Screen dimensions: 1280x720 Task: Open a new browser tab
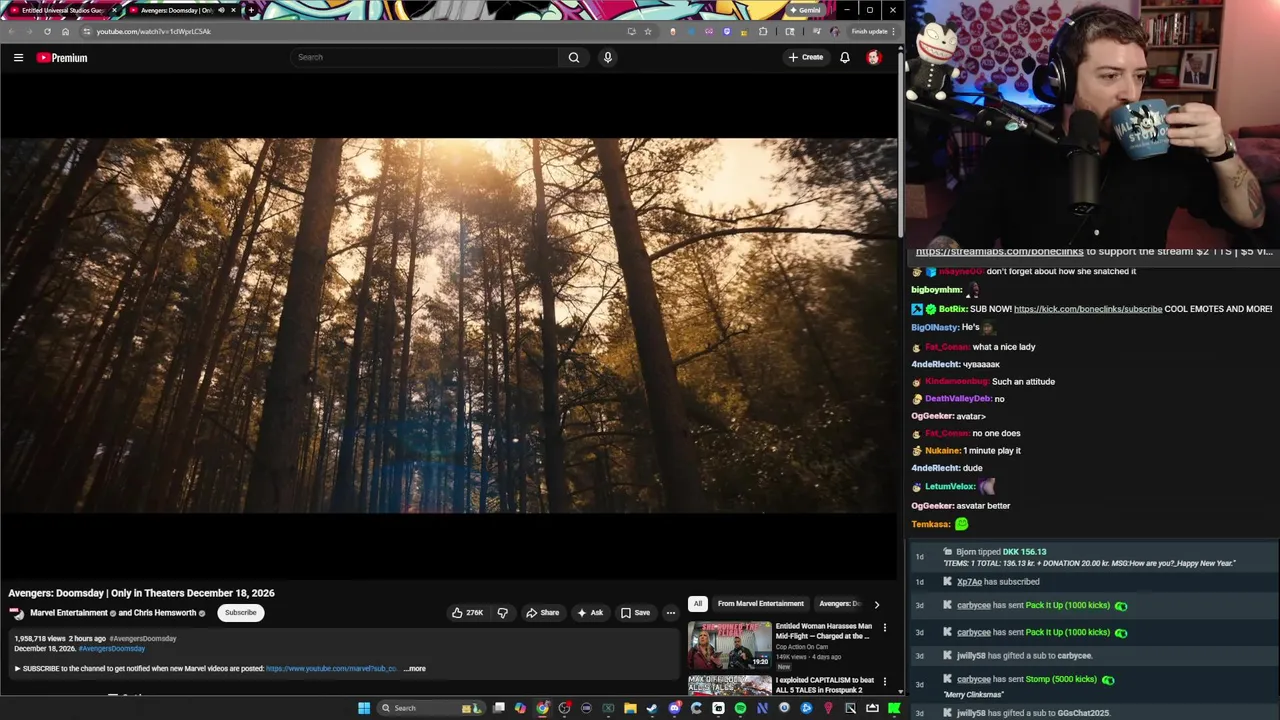click(251, 10)
